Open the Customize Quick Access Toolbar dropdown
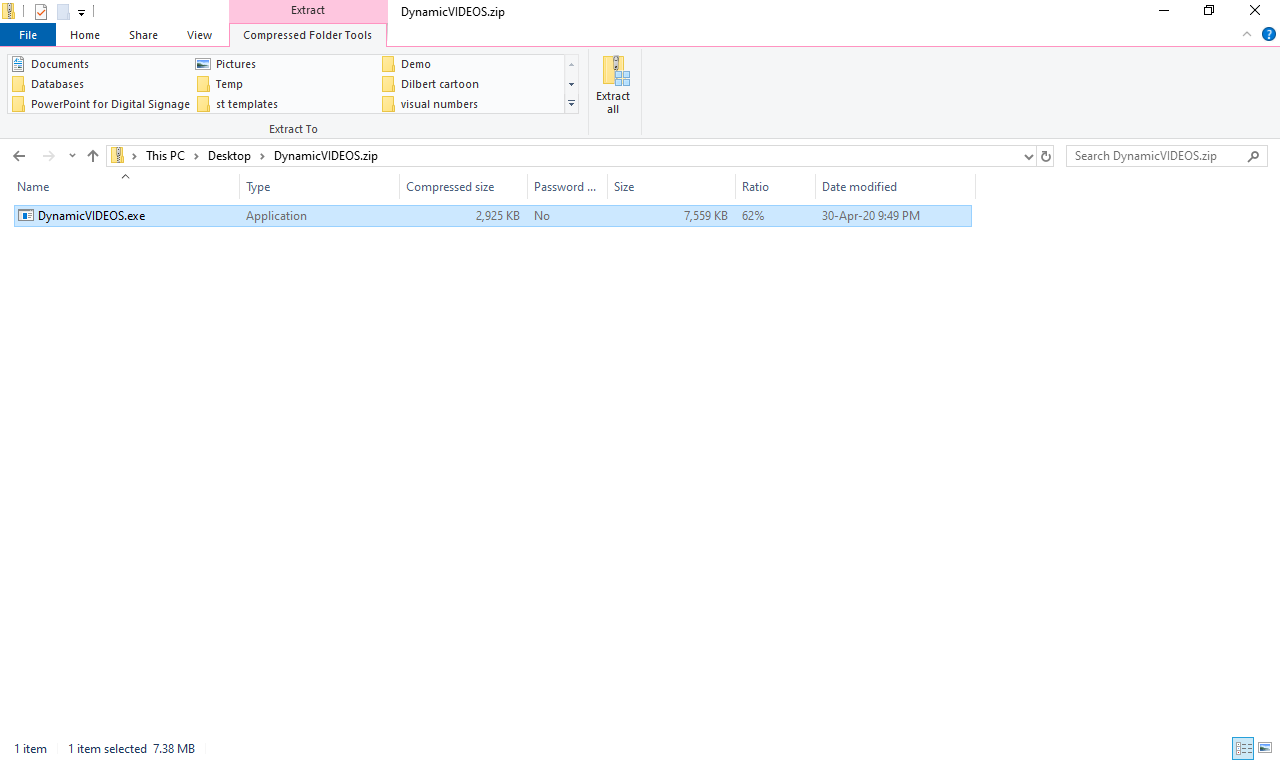 pos(81,12)
